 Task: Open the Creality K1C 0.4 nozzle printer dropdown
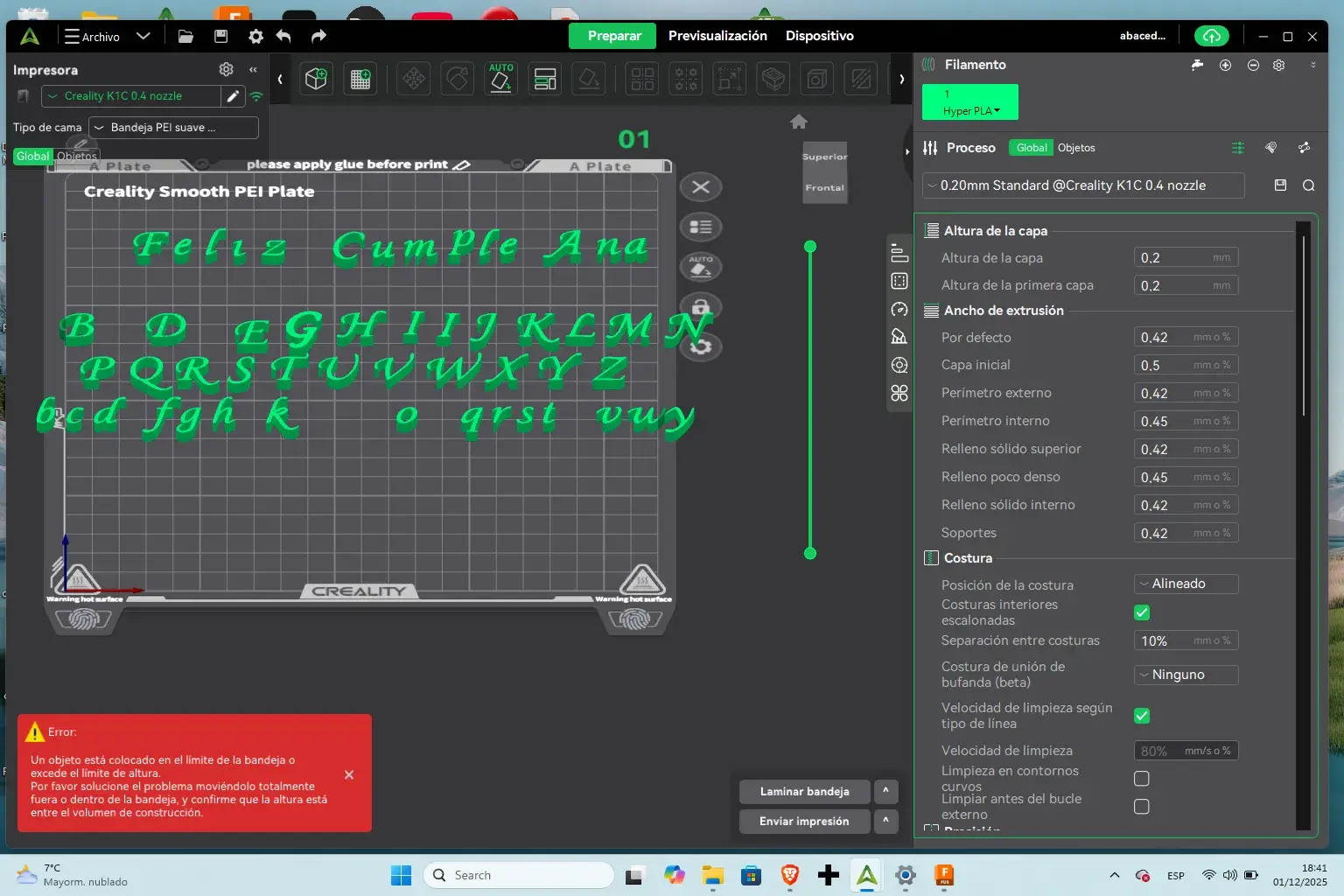pos(131,96)
